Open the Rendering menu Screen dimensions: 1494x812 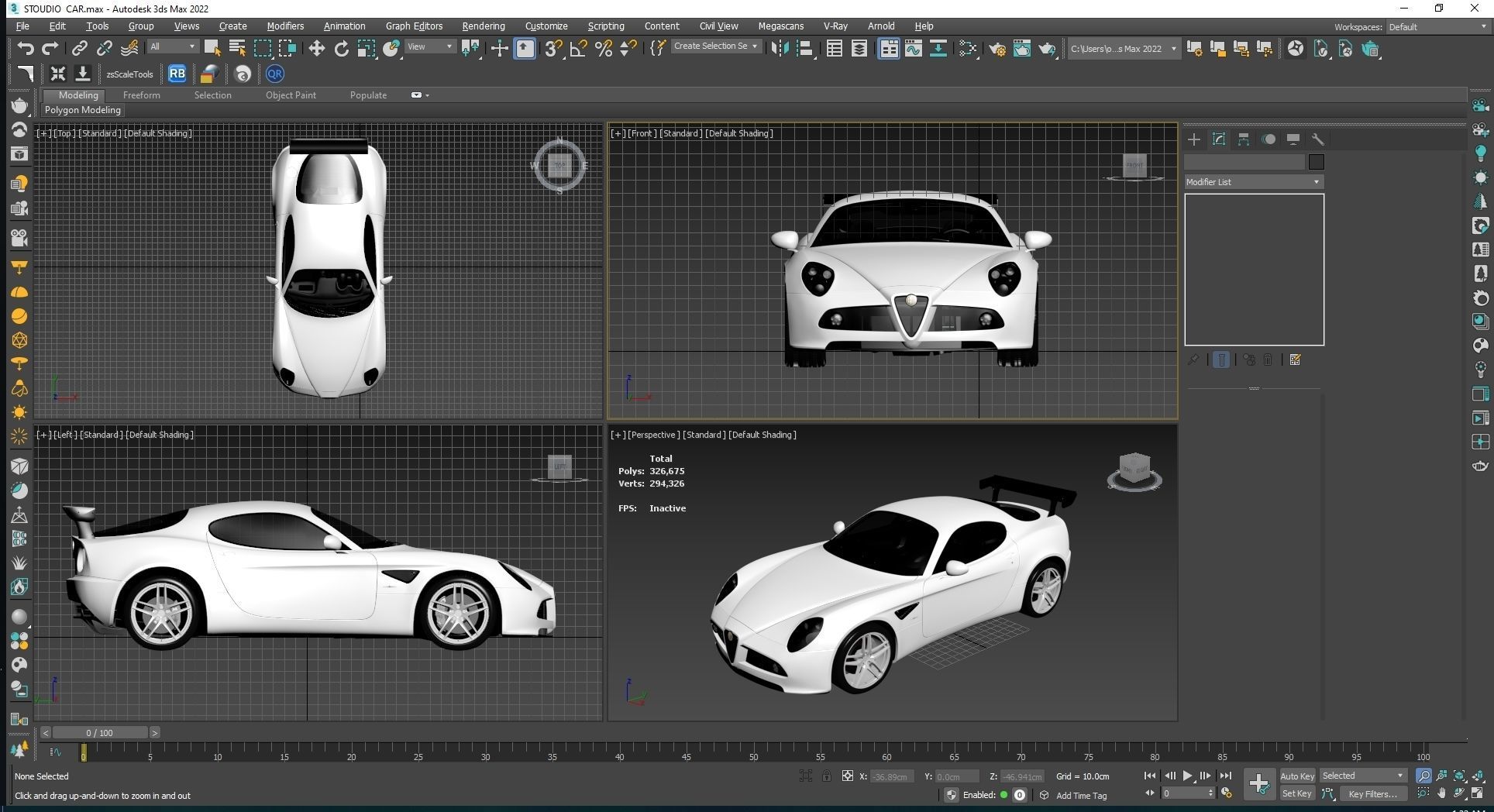[484, 26]
